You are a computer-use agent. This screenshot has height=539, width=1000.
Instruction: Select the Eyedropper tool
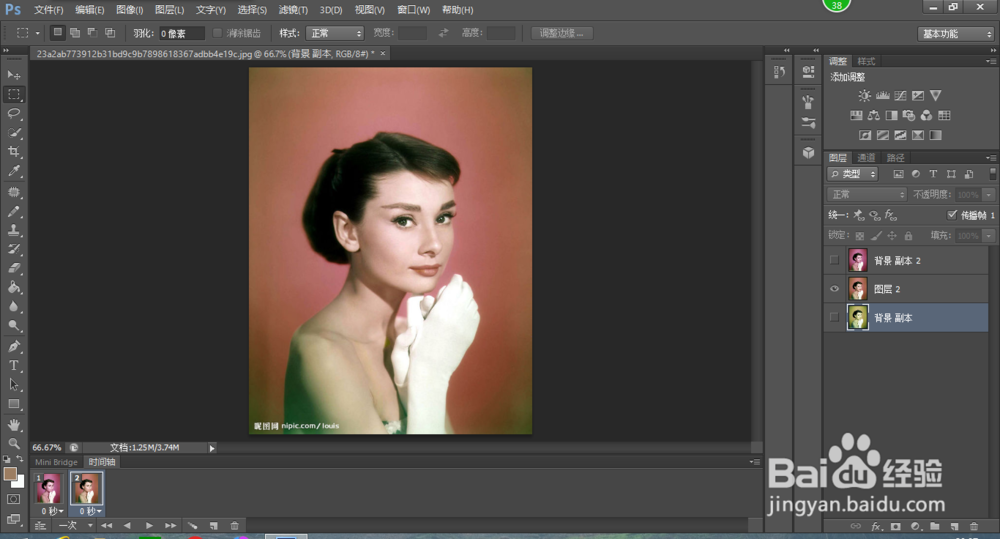tap(14, 171)
